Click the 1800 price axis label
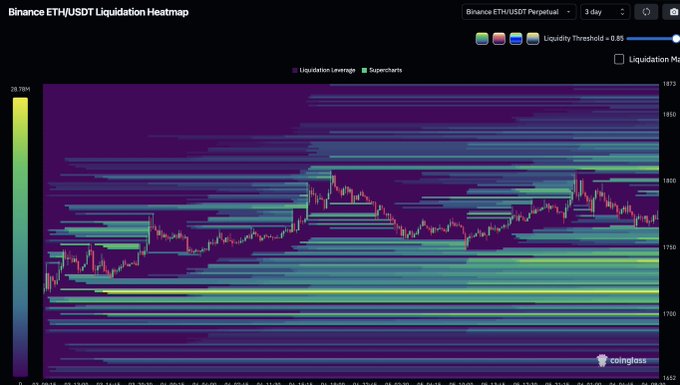This screenshot has width=680, height=385. click(669, 181)
